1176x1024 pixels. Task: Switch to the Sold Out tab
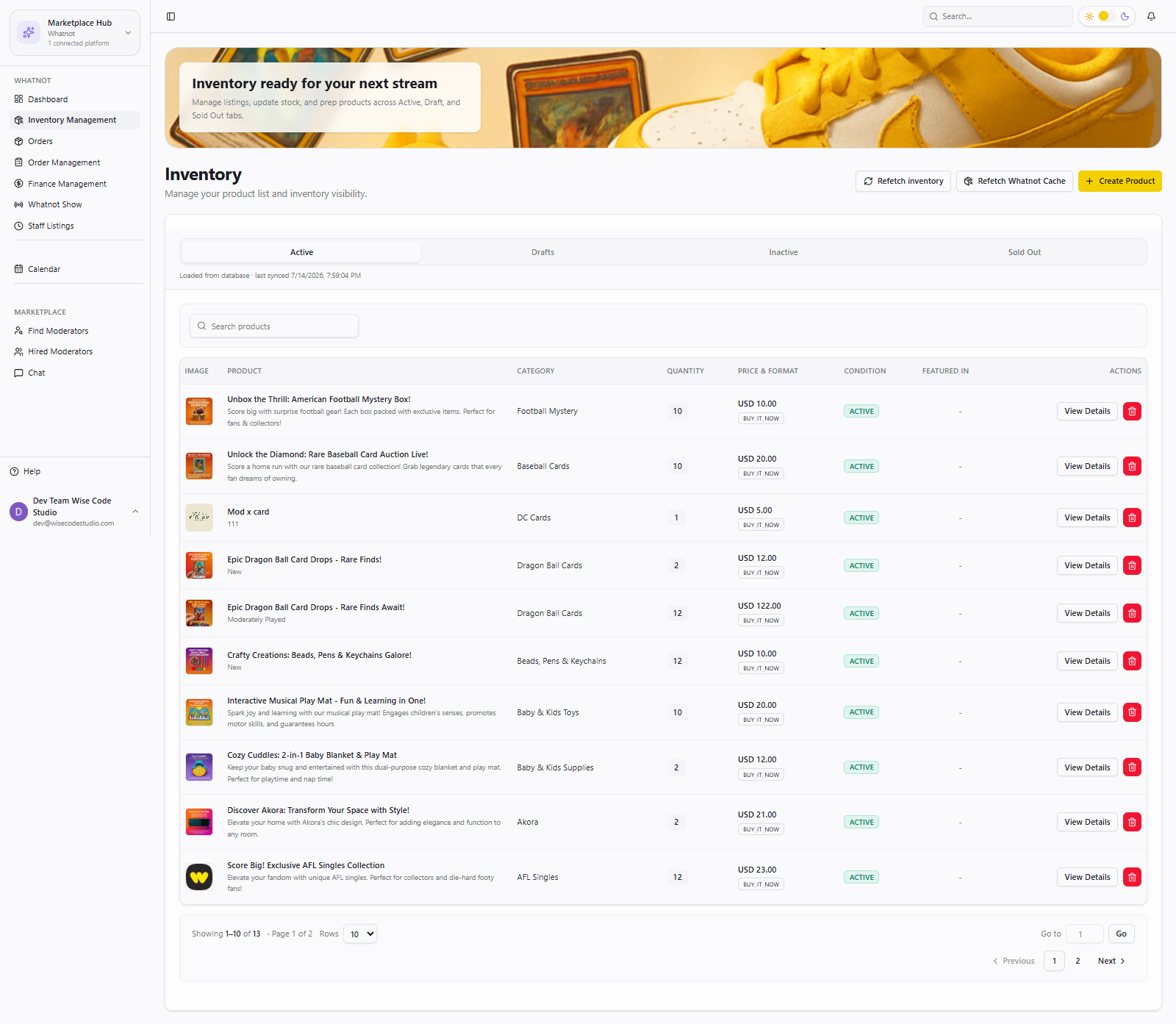(x=1024, y=252)
